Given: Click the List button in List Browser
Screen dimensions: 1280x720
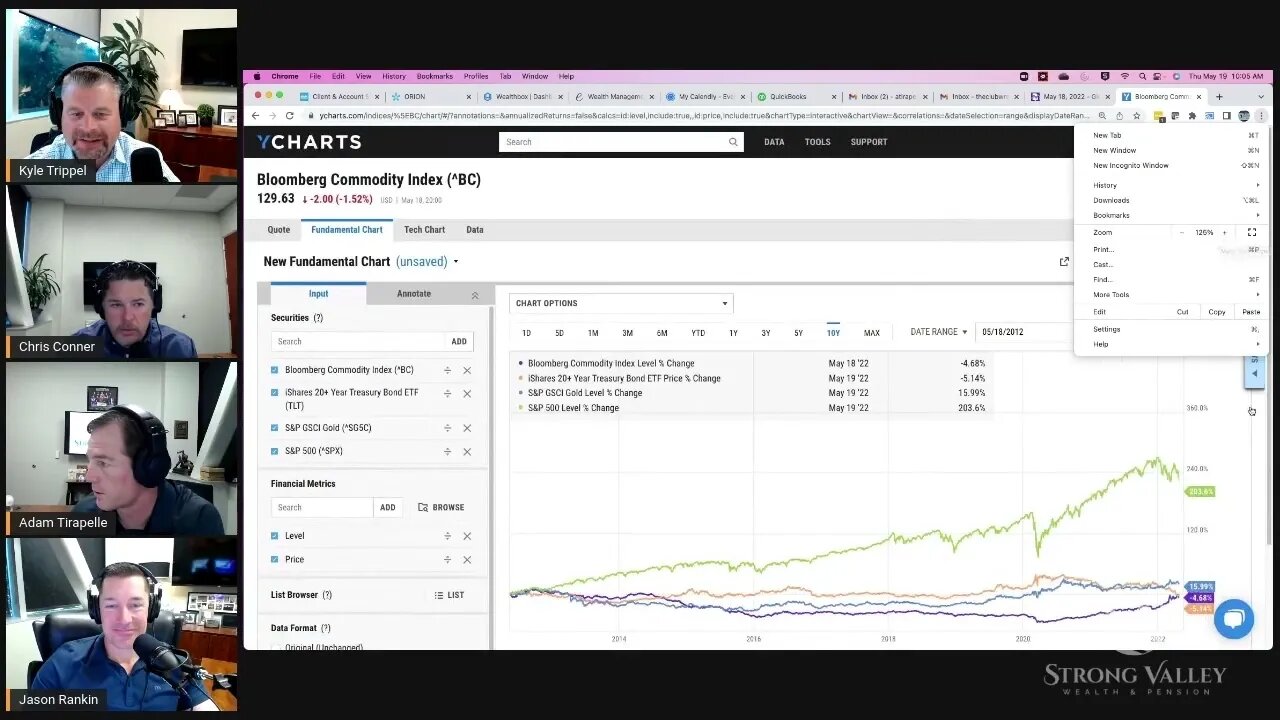Looking at the screenshot, I should pos(449,595).
